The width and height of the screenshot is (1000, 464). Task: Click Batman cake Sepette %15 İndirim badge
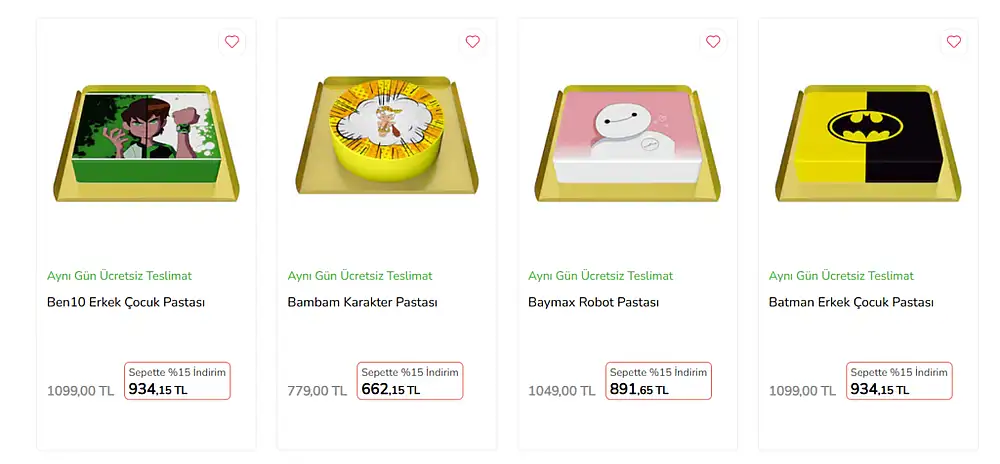point(899,373)
